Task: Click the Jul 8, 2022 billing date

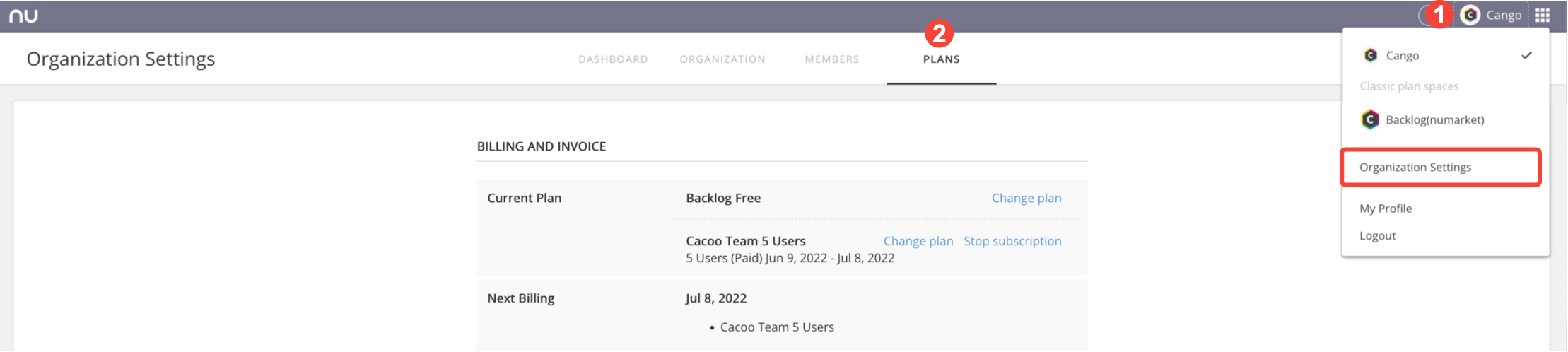Action: [x=716, y=298]
